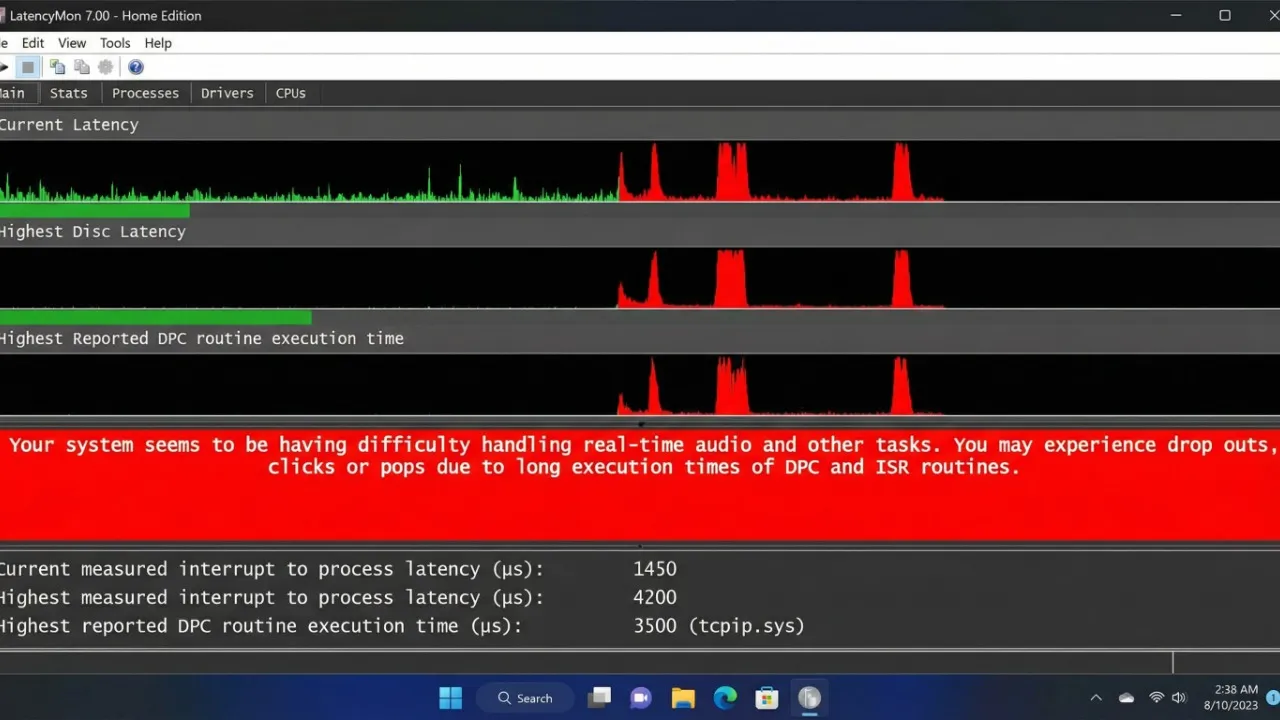Open Microsoft Store from the taskbar
The height and width of the screenshot is (720, 1280).
tap(767, 697)
